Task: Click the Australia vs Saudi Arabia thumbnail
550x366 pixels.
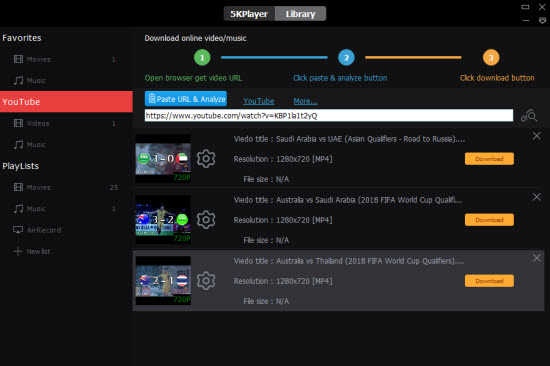Action: coord(163,220)
